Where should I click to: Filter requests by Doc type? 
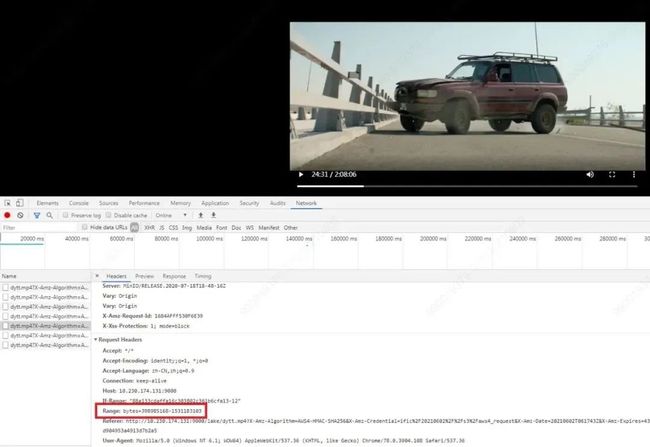(236, 228)
